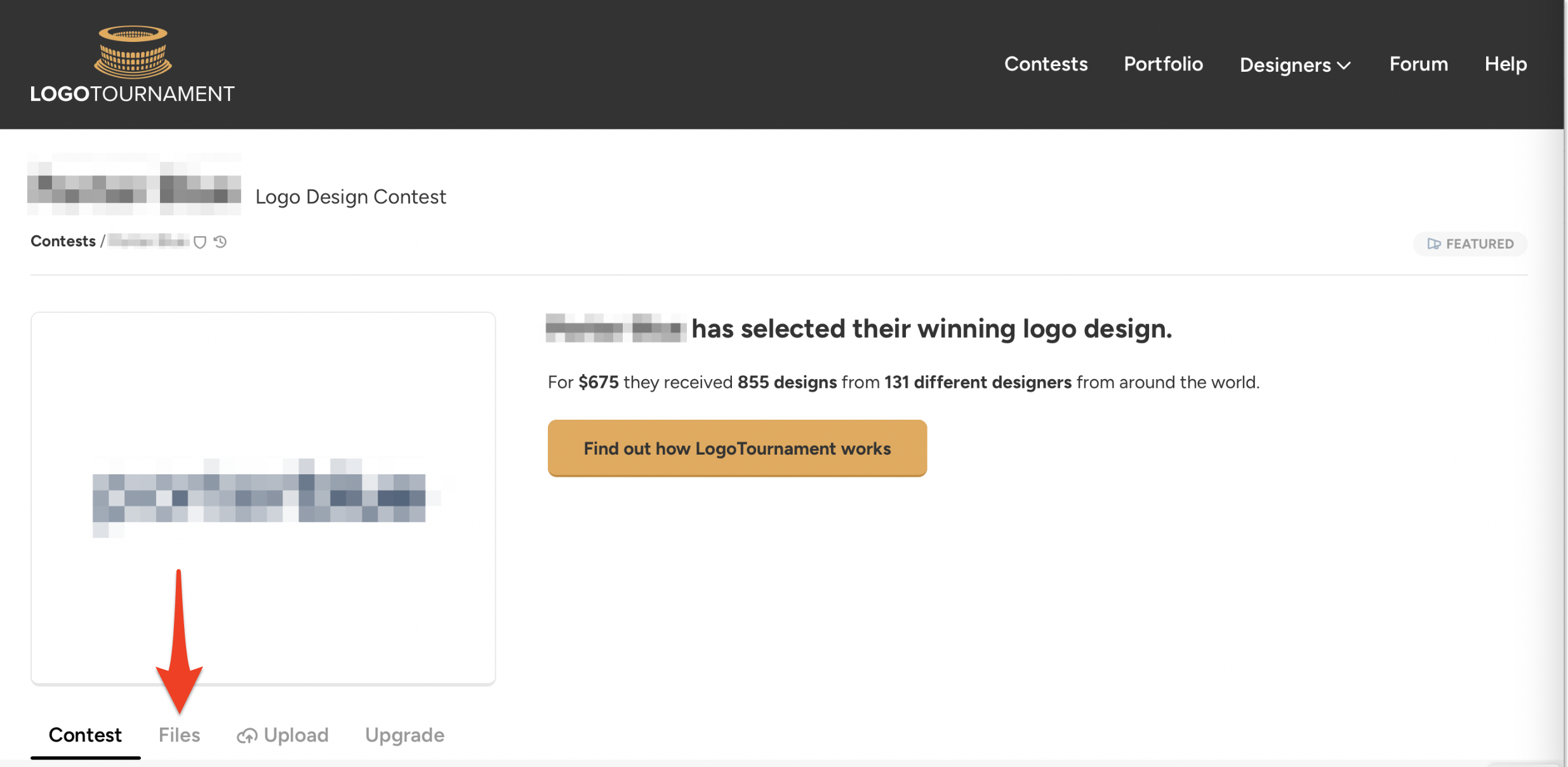Click the LOGOTOURNAMENT wordmark text

point(132,94)
